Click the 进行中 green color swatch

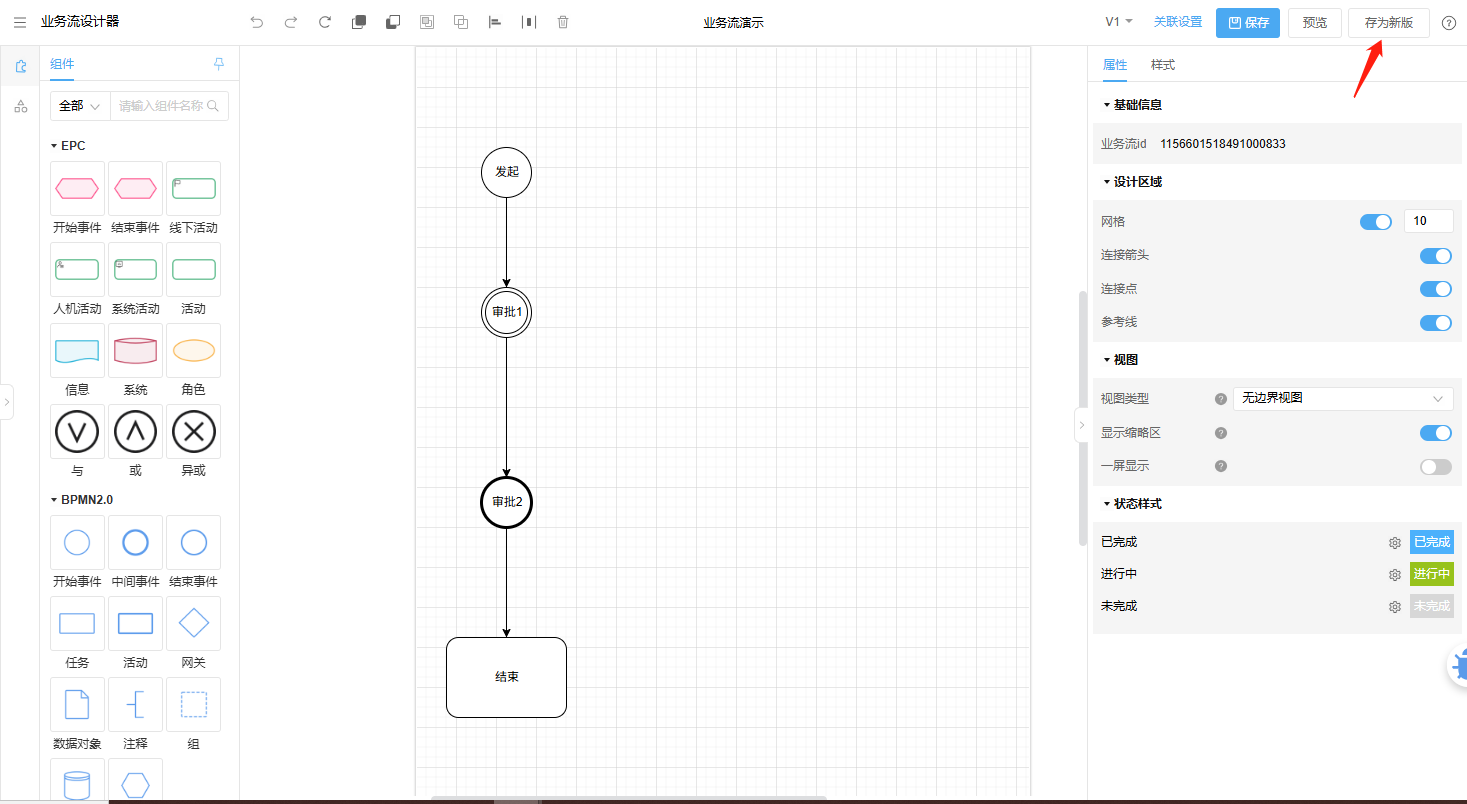(x=1432, y=574)
